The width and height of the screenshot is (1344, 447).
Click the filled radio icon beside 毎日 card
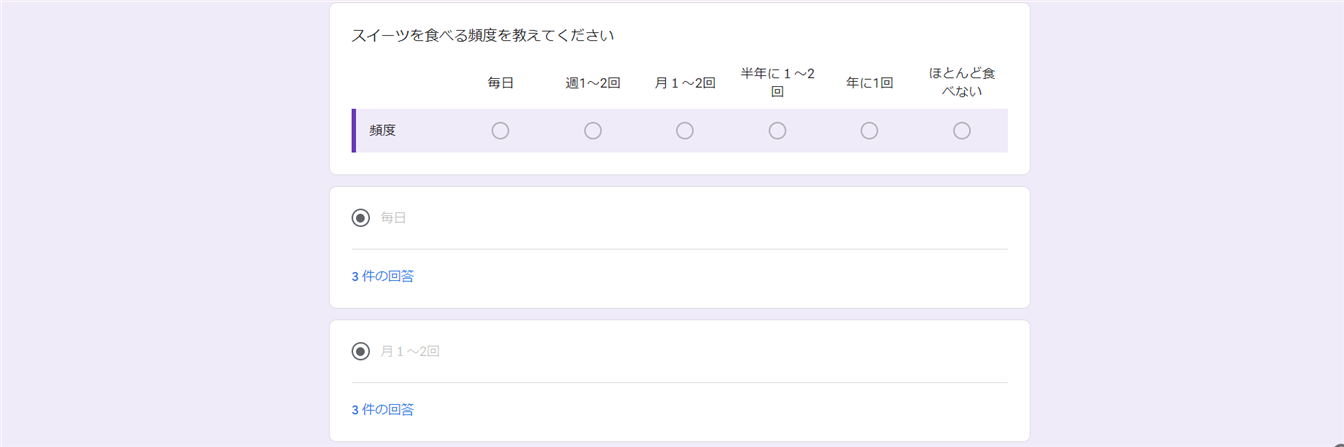[361, 218]
